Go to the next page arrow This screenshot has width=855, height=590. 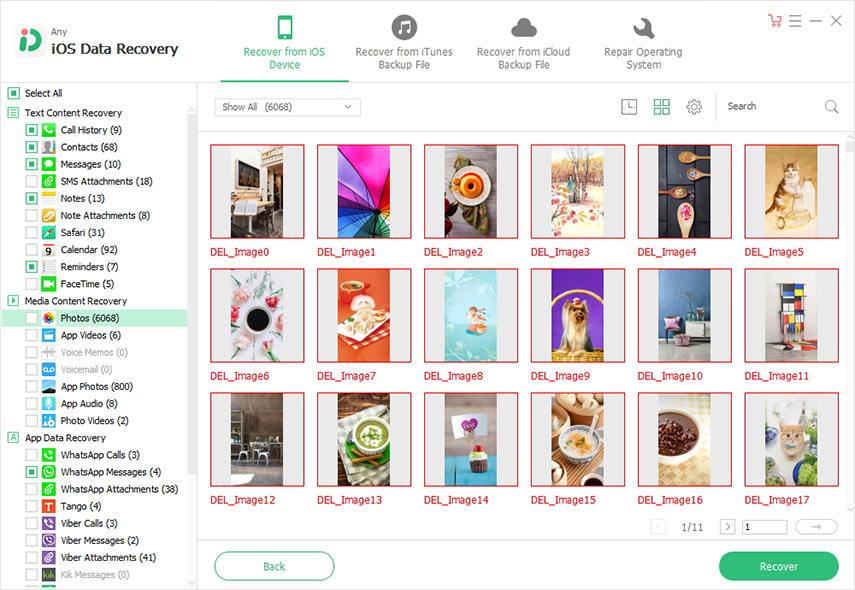pos(727,527)
